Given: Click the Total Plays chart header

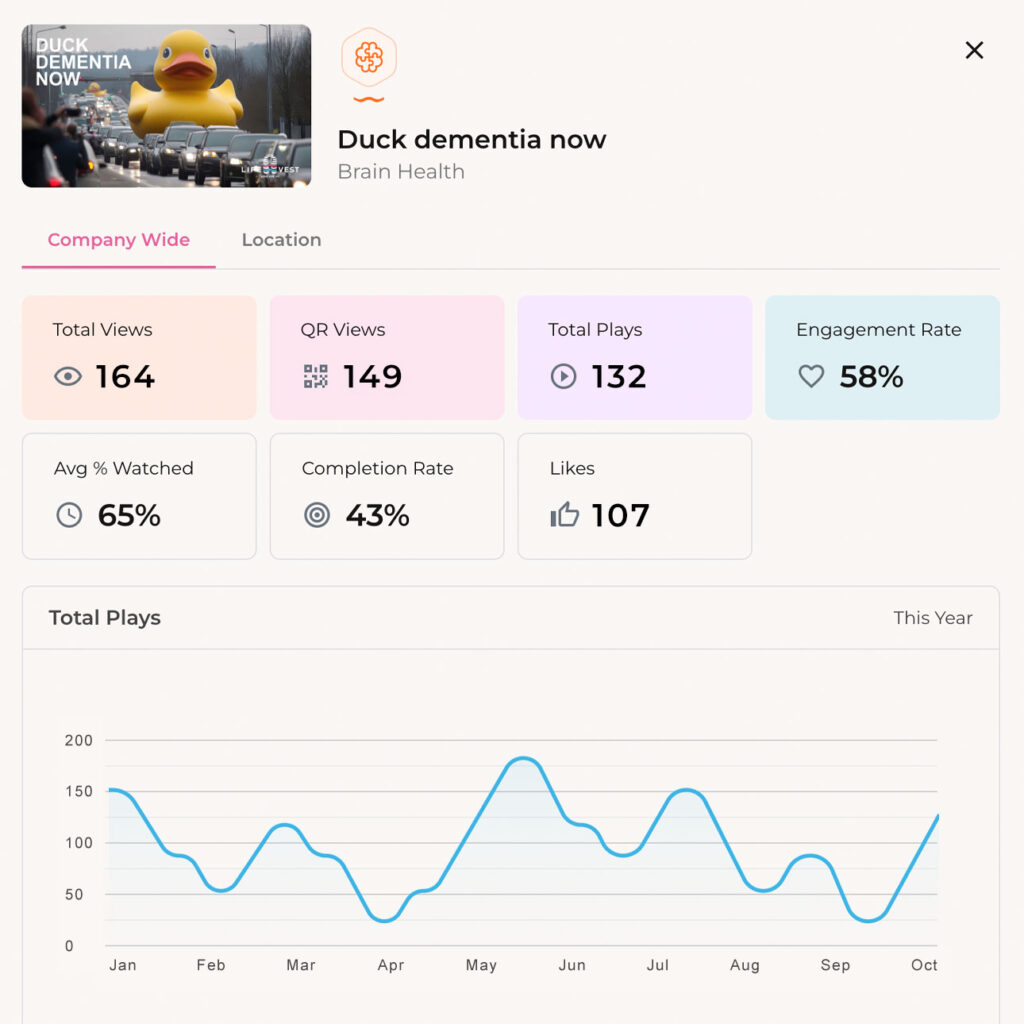Looking at the screenshot, I should click(105, 618).
